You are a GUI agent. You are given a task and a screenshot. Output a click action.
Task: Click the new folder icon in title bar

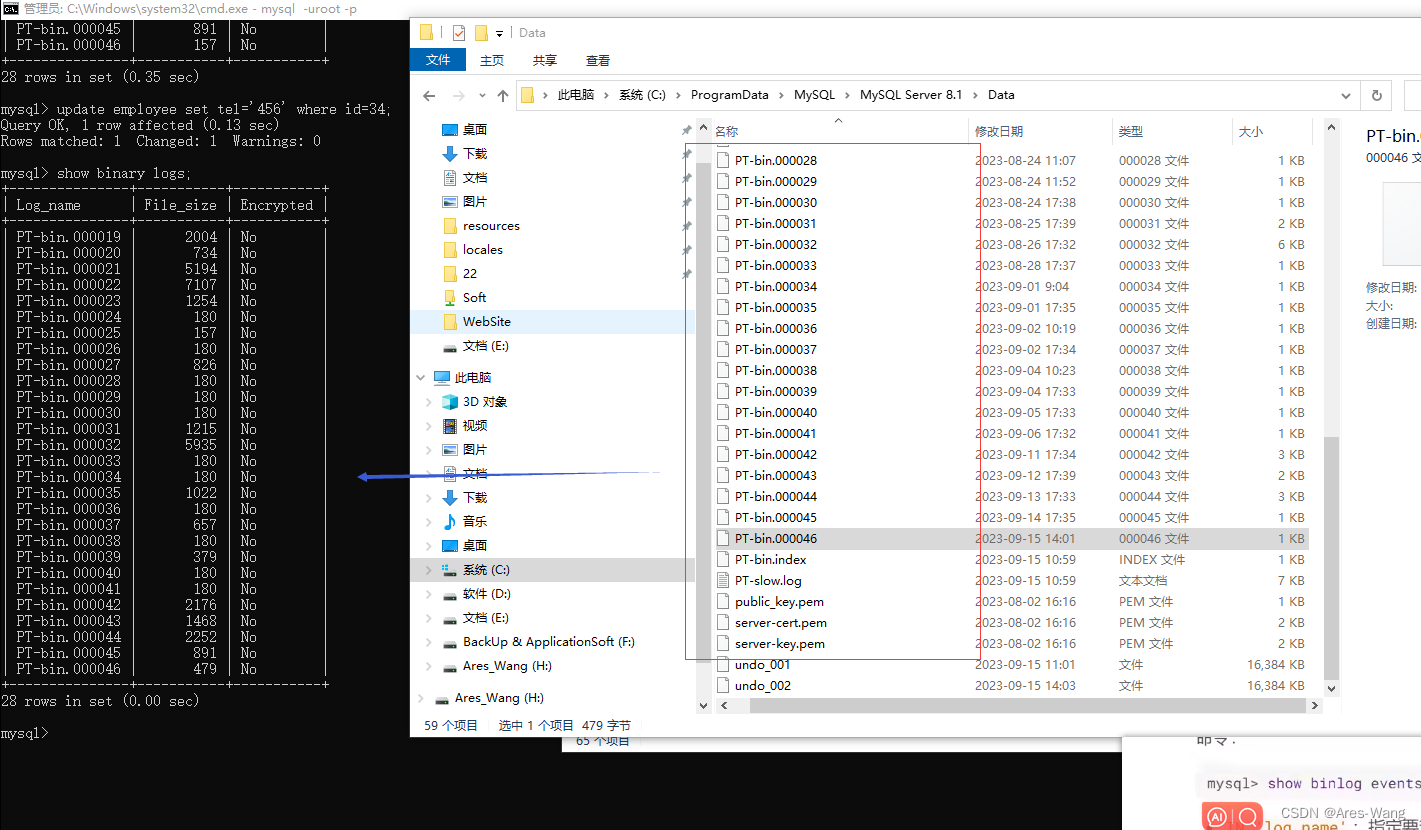tap(481, 33)
